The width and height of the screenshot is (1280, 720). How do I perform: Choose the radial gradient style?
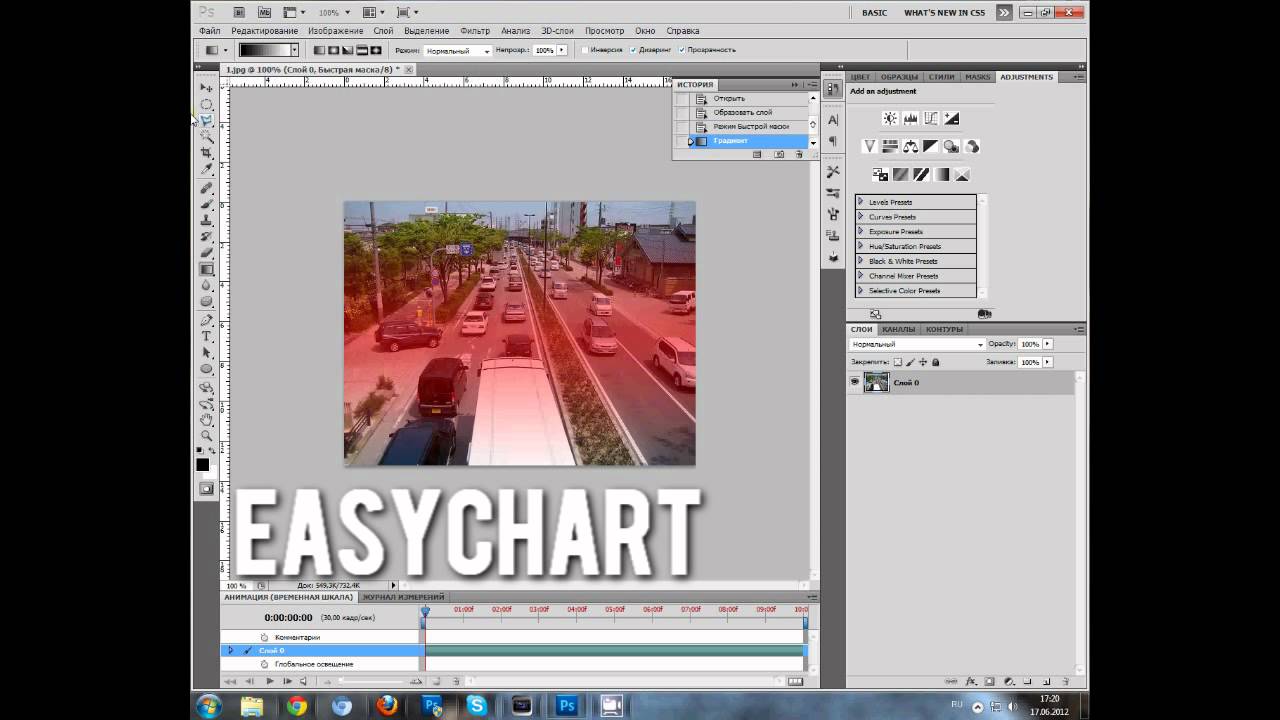tap(333, 50)
